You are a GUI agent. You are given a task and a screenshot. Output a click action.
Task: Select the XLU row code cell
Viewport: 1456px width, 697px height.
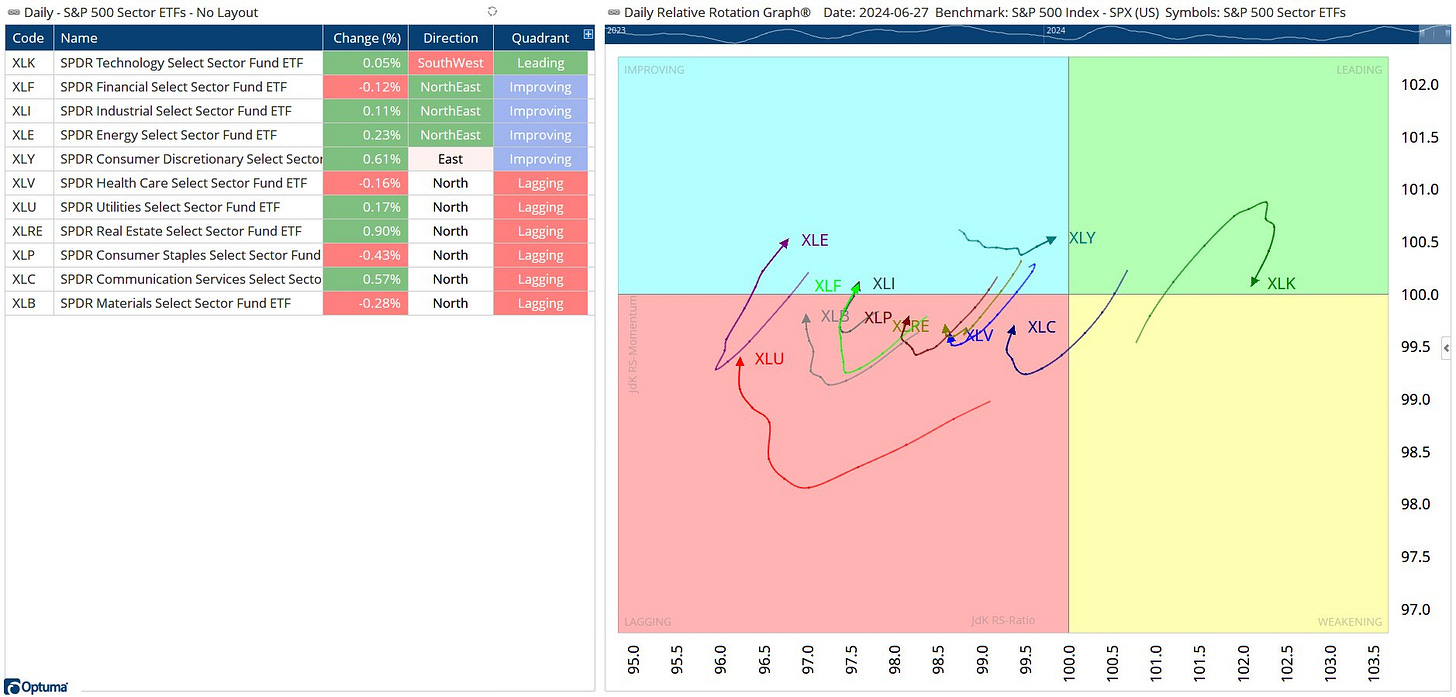pos(29,207)
